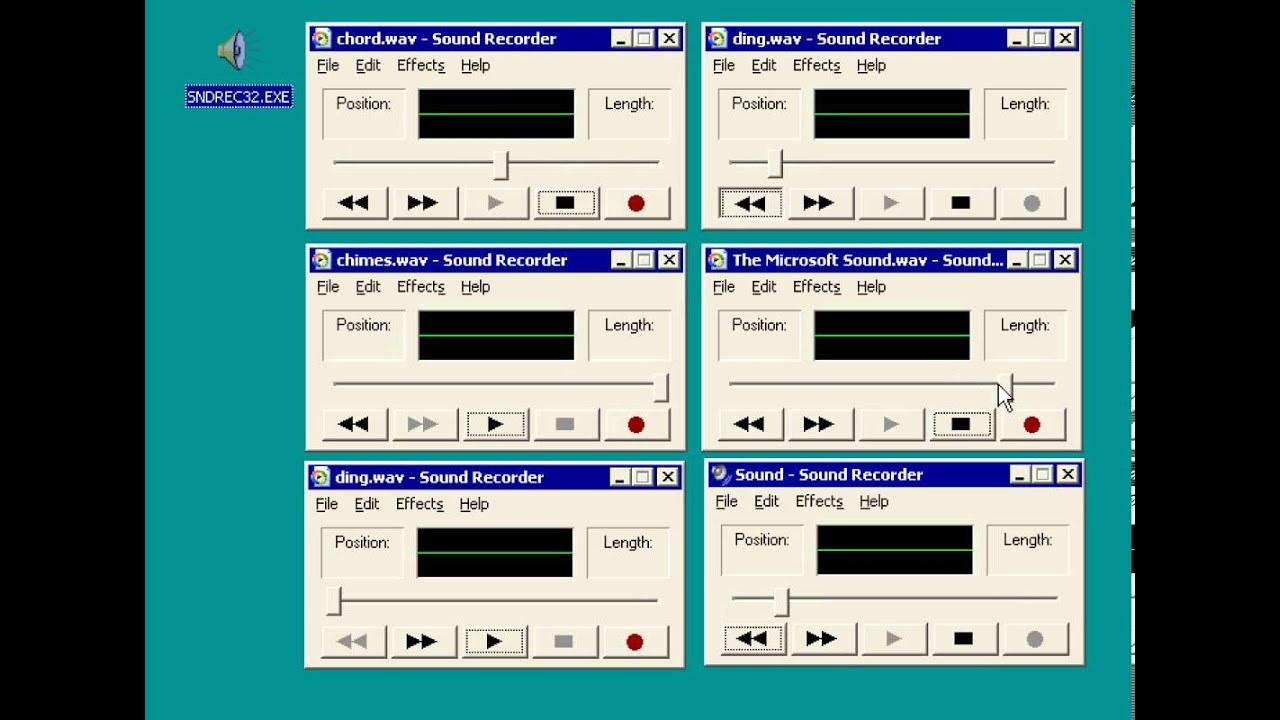The height and width of the screenshot is (720, 1280).
Task: Stop recording in the untitled Sound window
Action: [963, 639]
